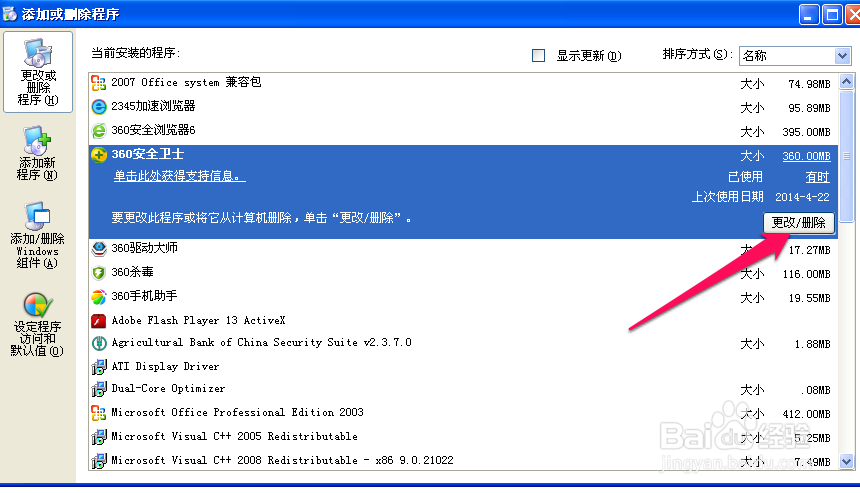The width and height of the screenshot is (860, 493).
Task: Click the Dual-Core Optimizer icon
Action: tap(99, 389)
